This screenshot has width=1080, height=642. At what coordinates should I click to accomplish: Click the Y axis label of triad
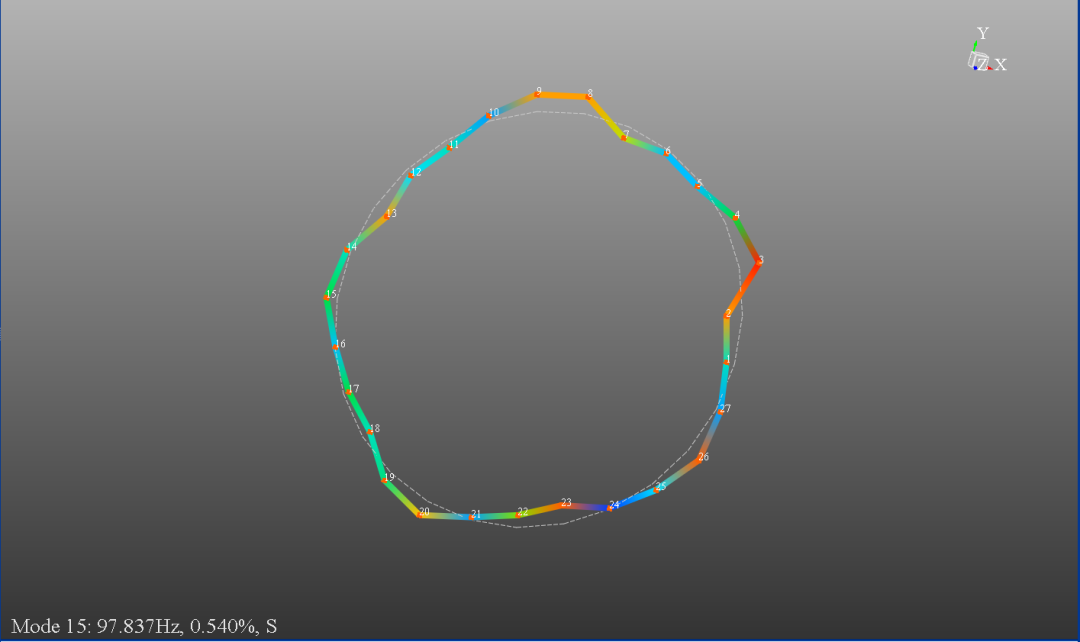coord(983,33)
